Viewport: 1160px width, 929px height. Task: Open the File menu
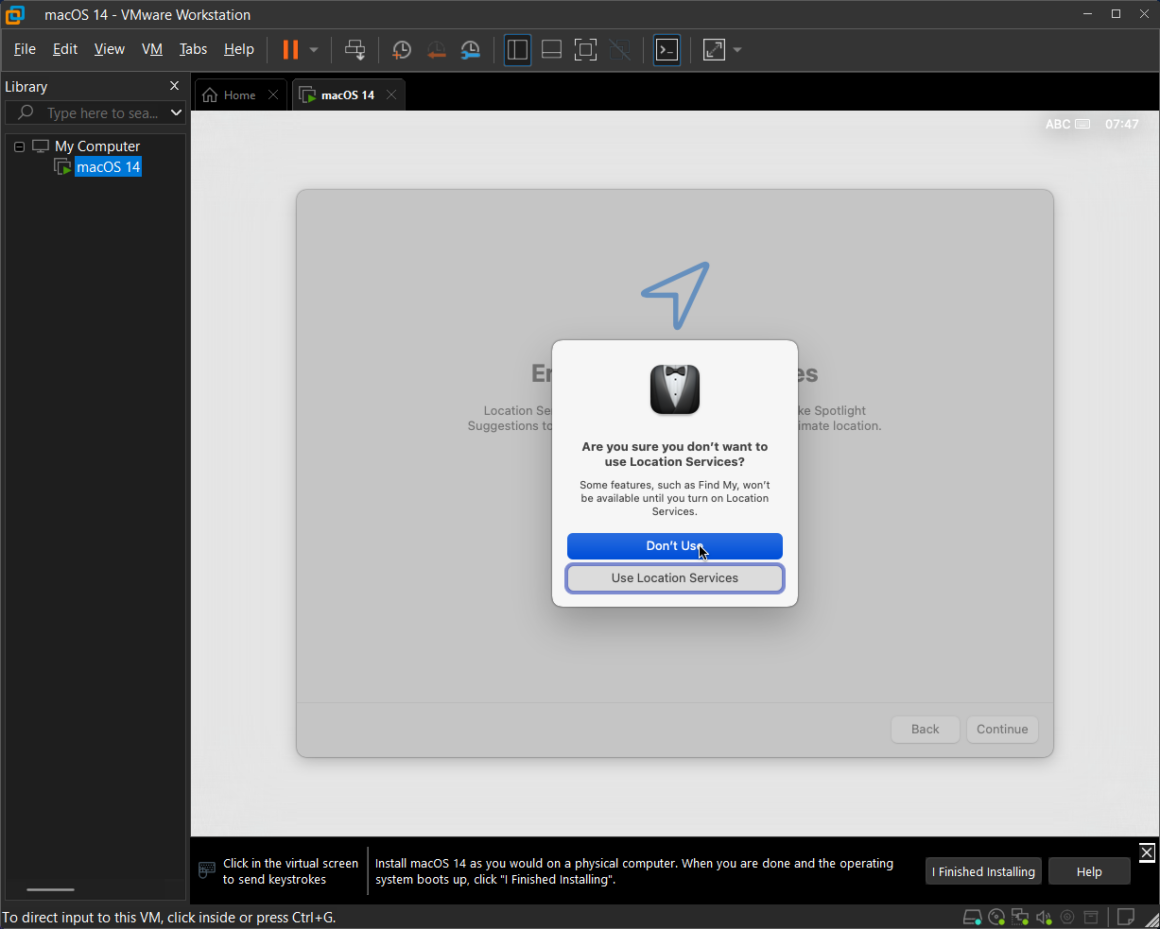pos(24,50)
